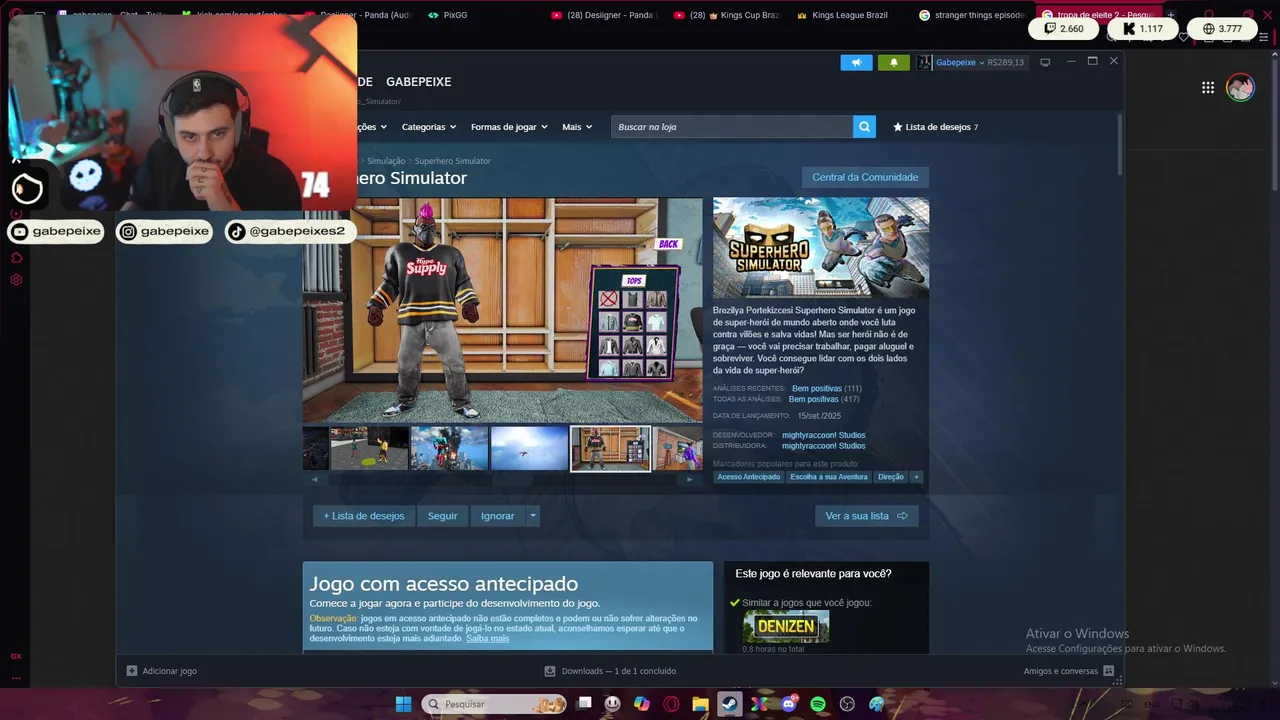Viewport: 1280px width, 720px height.
Task: Expand the Categorias store menu
Action: click(x=429, y=127)
